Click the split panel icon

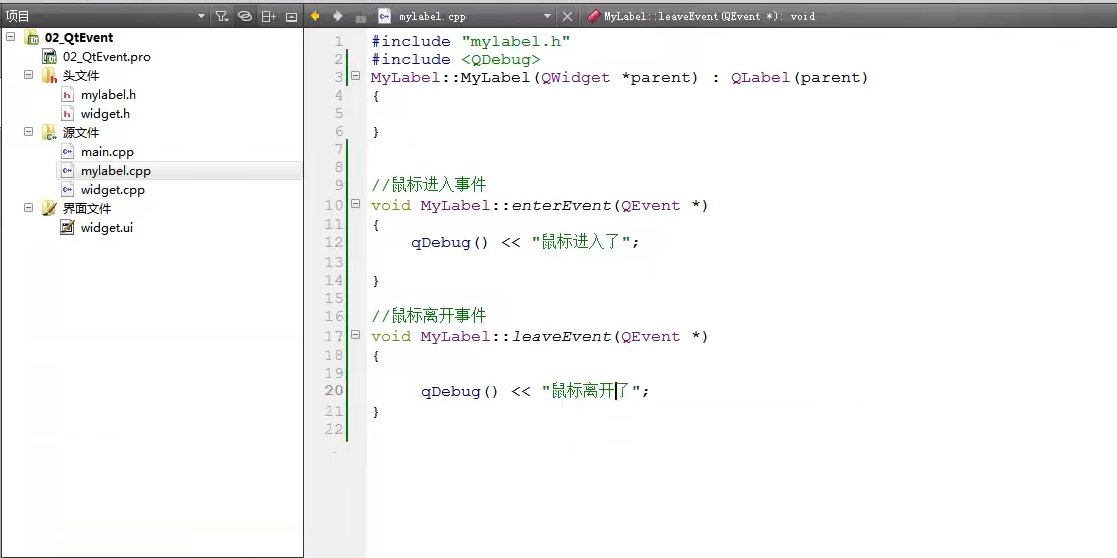coord(268,16)
